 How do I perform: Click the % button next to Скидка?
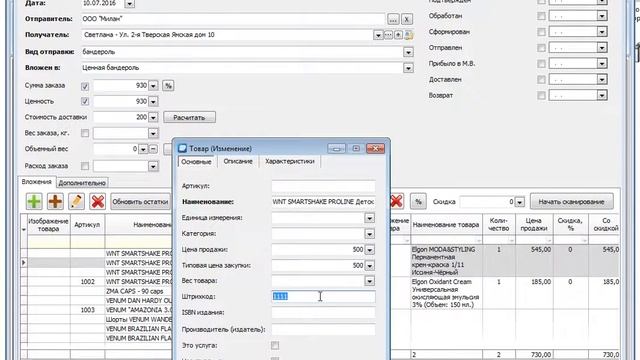coord(418,202)
